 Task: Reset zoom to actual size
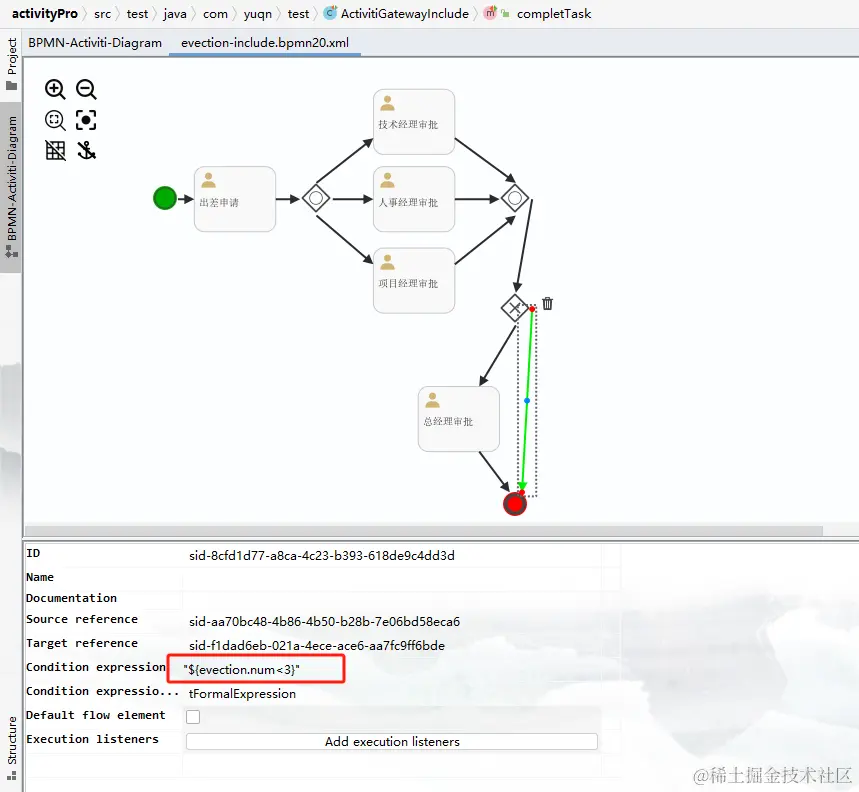click(x=55, y=120)
